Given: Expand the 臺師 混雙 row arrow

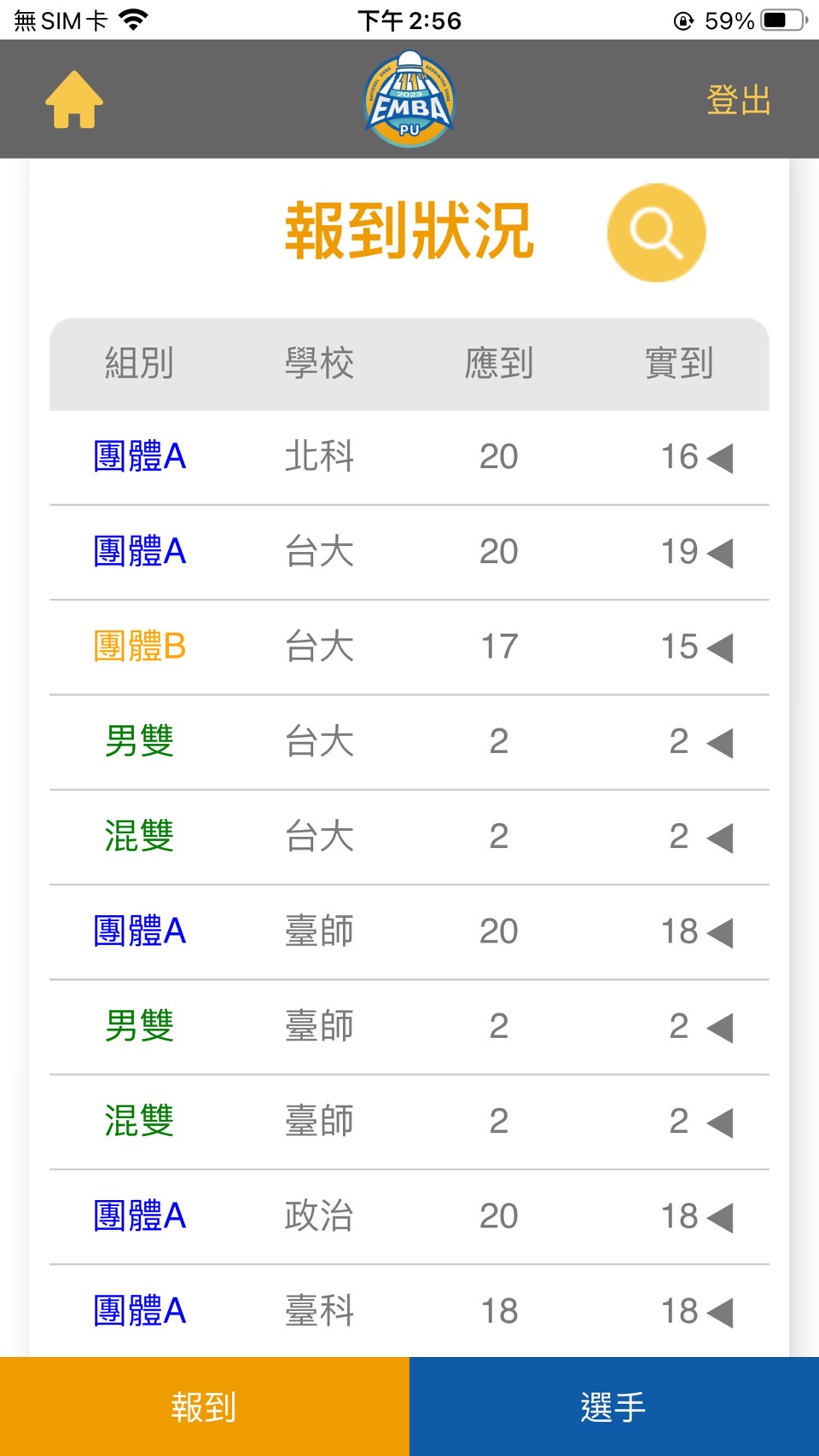Looking at the screenshot, I should (720, 1122).
